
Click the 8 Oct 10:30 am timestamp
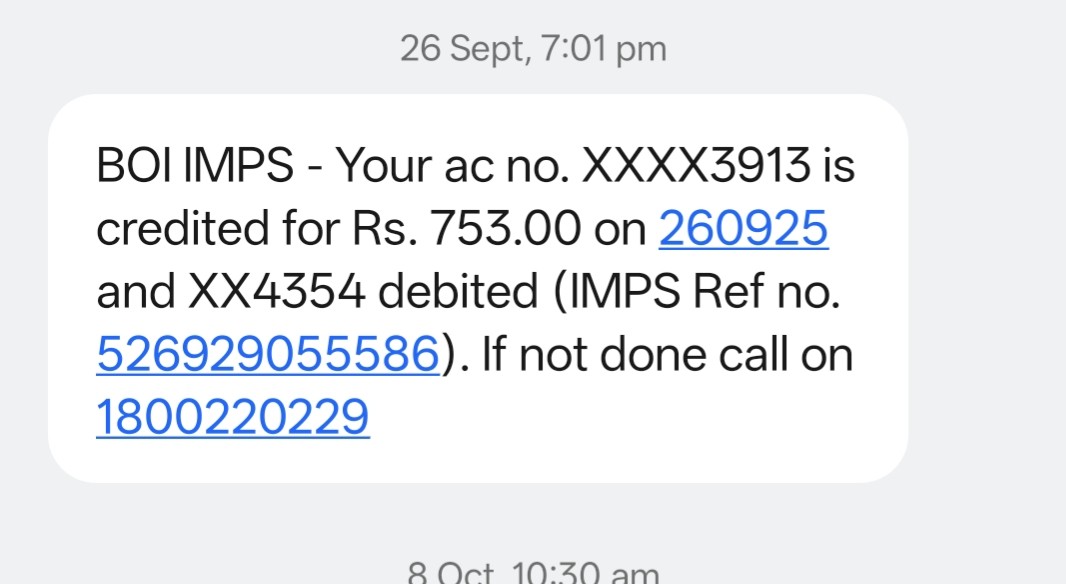click(x=533, y=574)
